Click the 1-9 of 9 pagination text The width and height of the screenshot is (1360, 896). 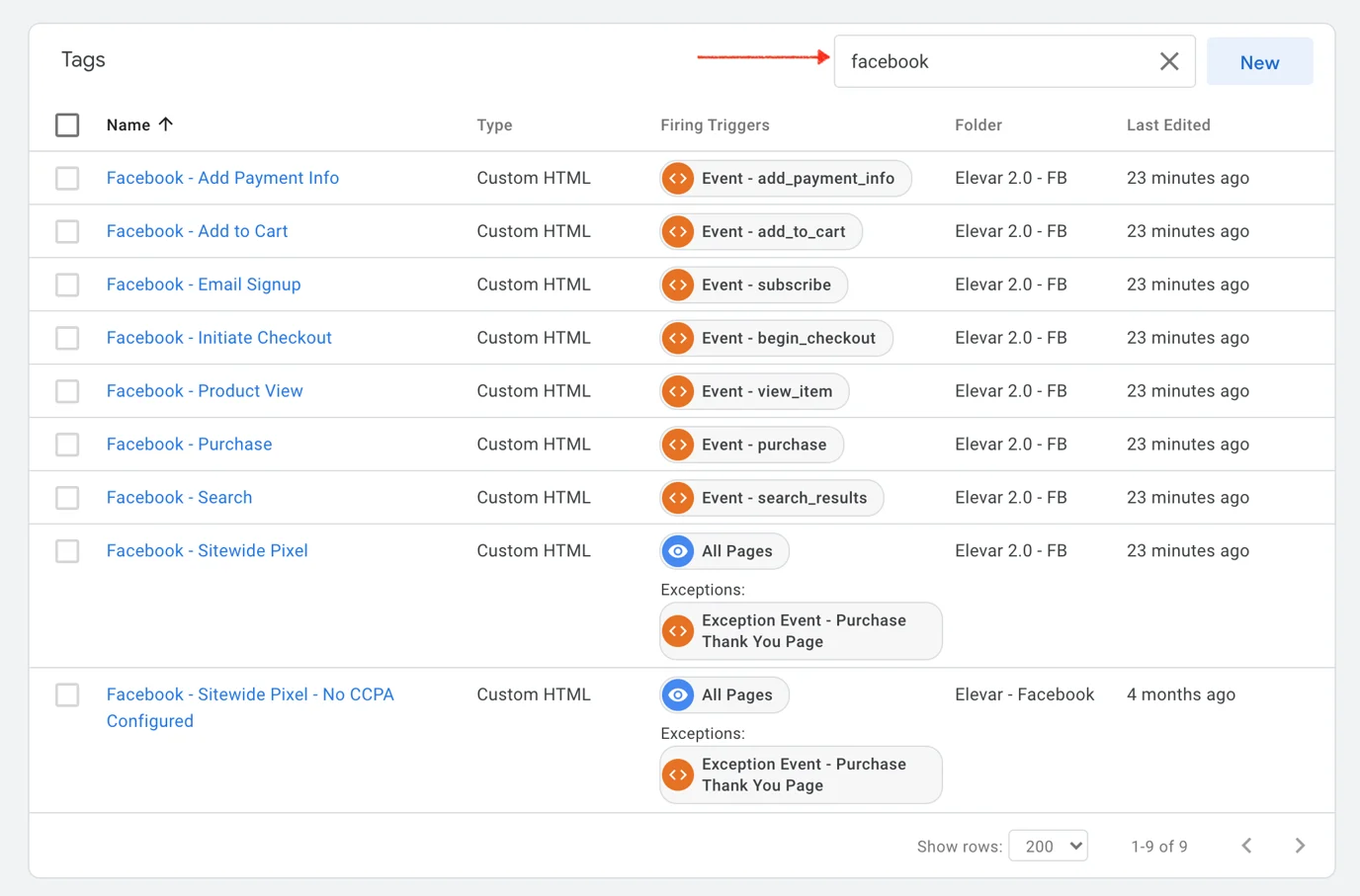pyautogui.click(x=1159, y=847)
